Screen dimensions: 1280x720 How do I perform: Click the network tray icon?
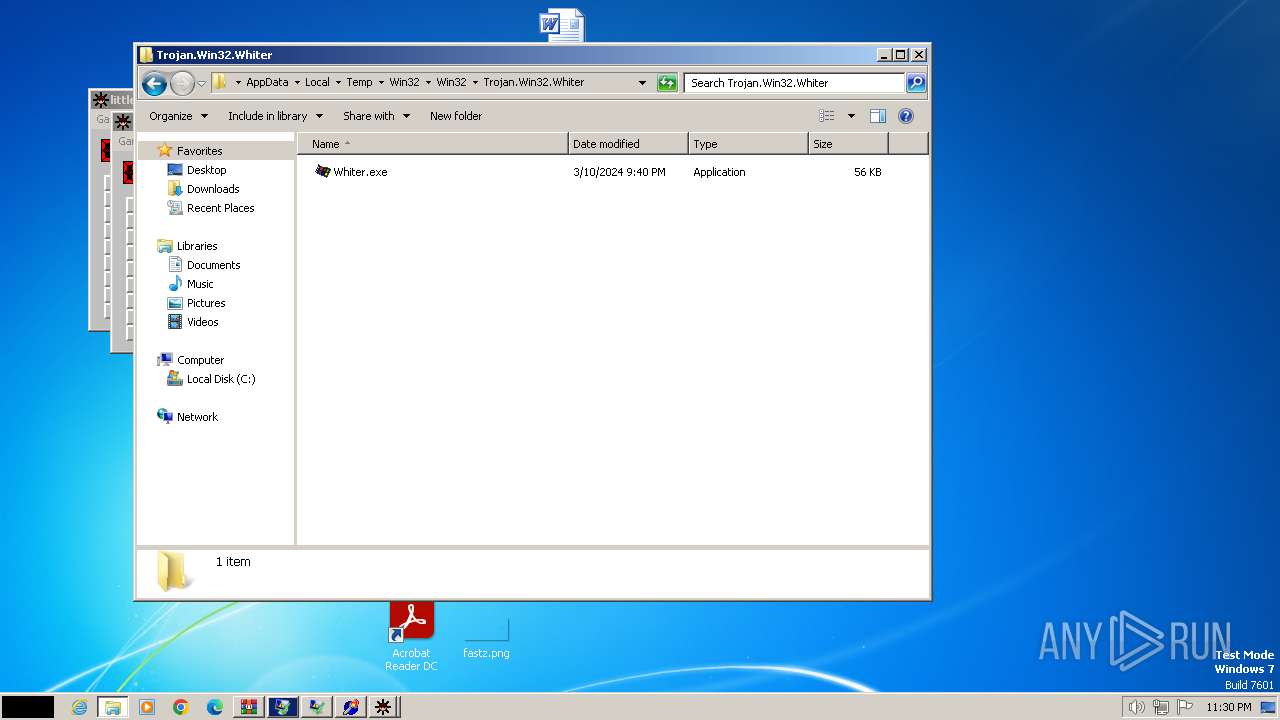[x=1161, y=707]
